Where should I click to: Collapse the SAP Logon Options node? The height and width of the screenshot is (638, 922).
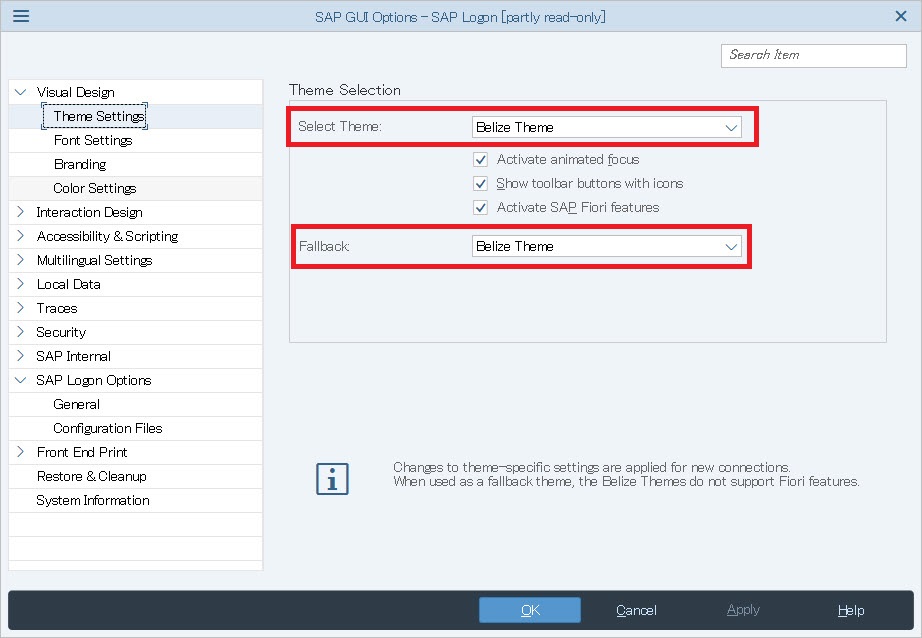point(21,380)
